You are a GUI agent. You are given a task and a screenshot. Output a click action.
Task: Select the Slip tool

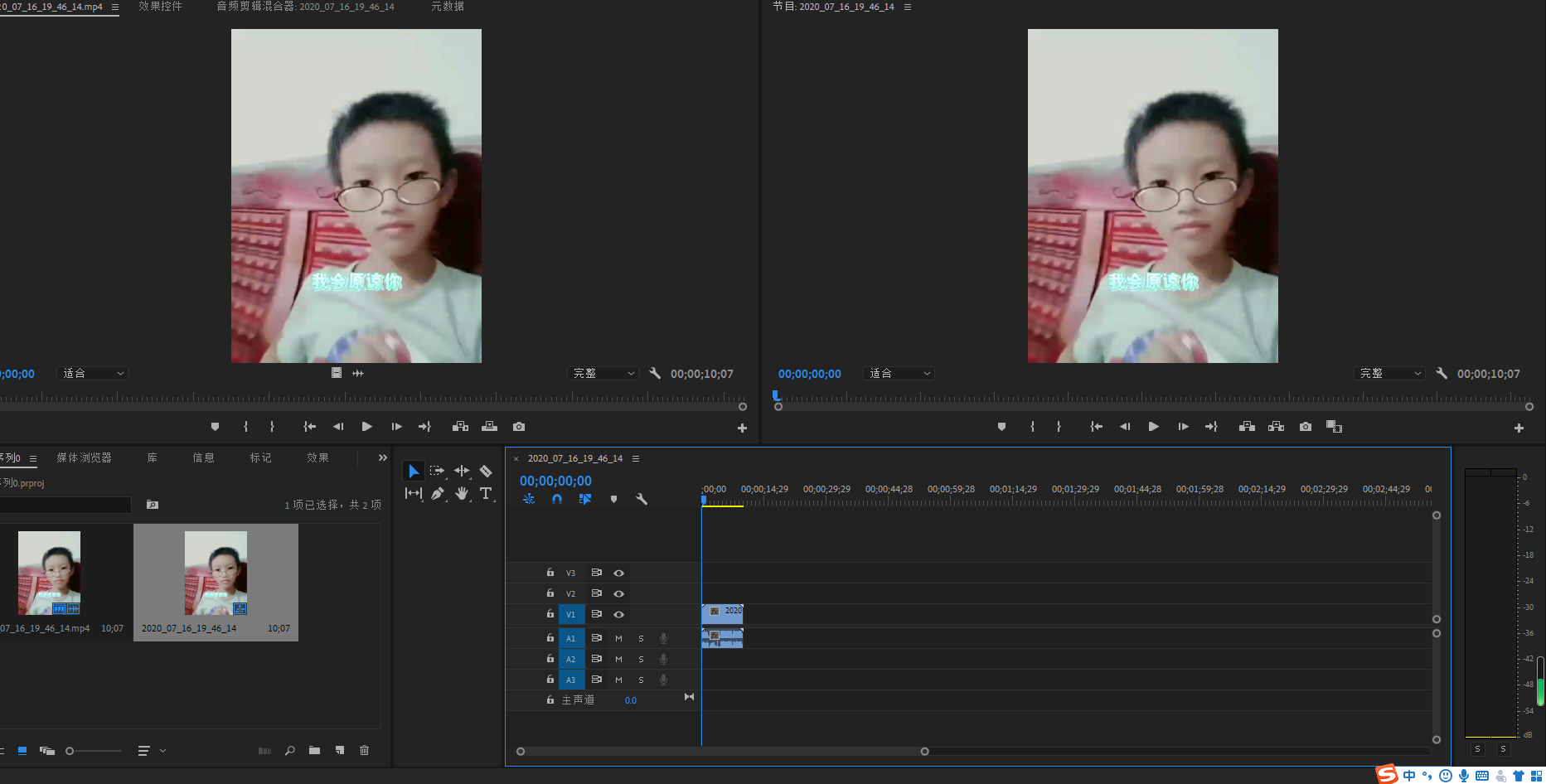click(x=413, y=493)
